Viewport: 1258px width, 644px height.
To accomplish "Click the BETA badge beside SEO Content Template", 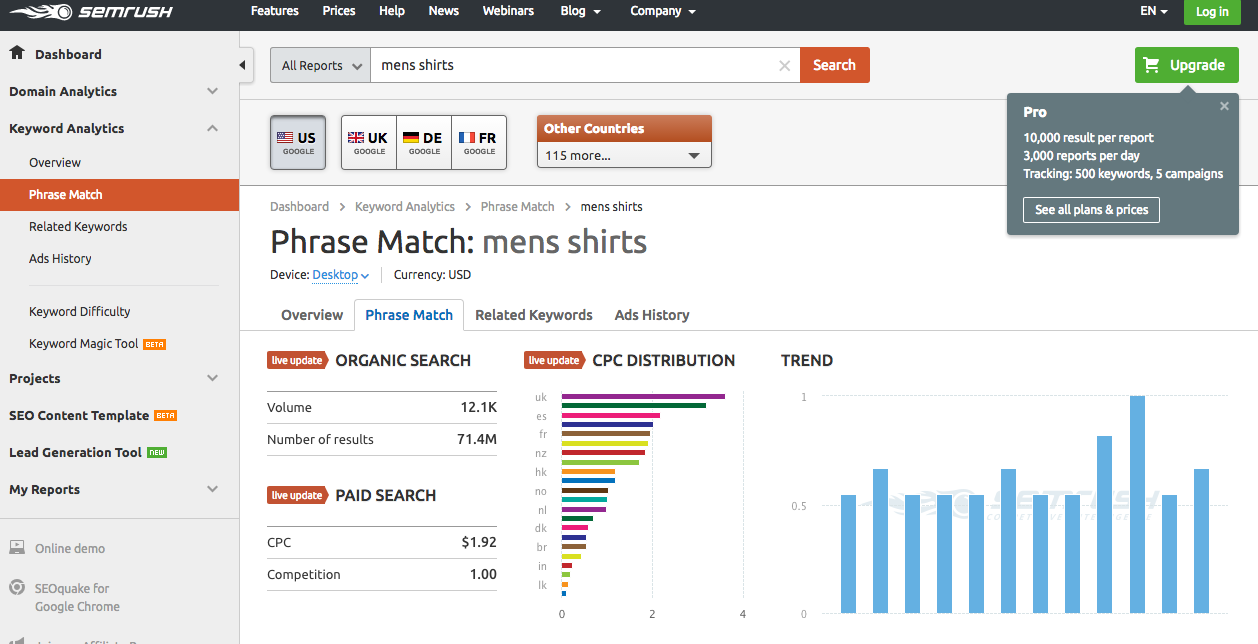I will [x=165, y=416].
